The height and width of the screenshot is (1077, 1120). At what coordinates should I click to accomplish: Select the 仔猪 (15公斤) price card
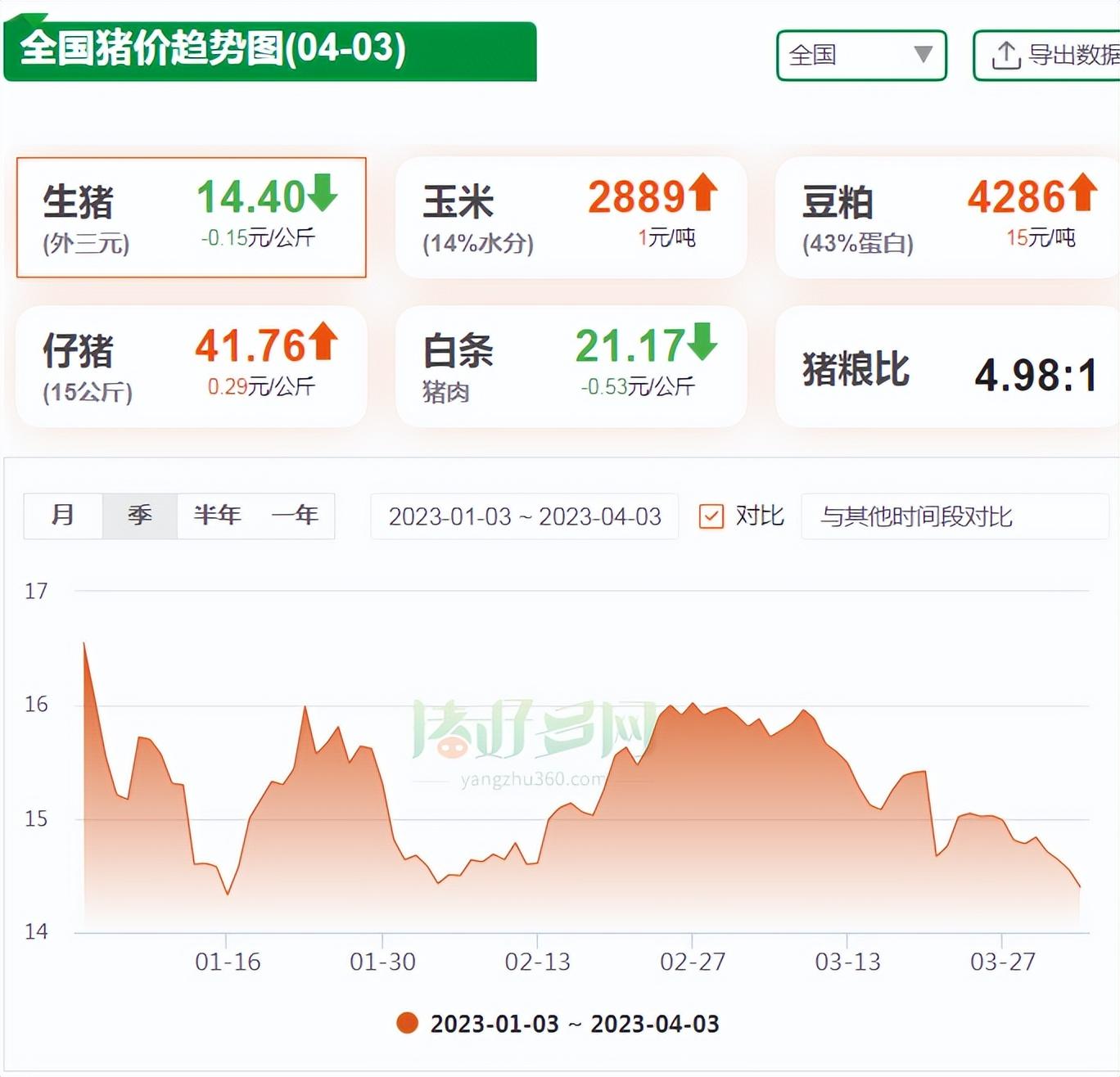point(191,367)
